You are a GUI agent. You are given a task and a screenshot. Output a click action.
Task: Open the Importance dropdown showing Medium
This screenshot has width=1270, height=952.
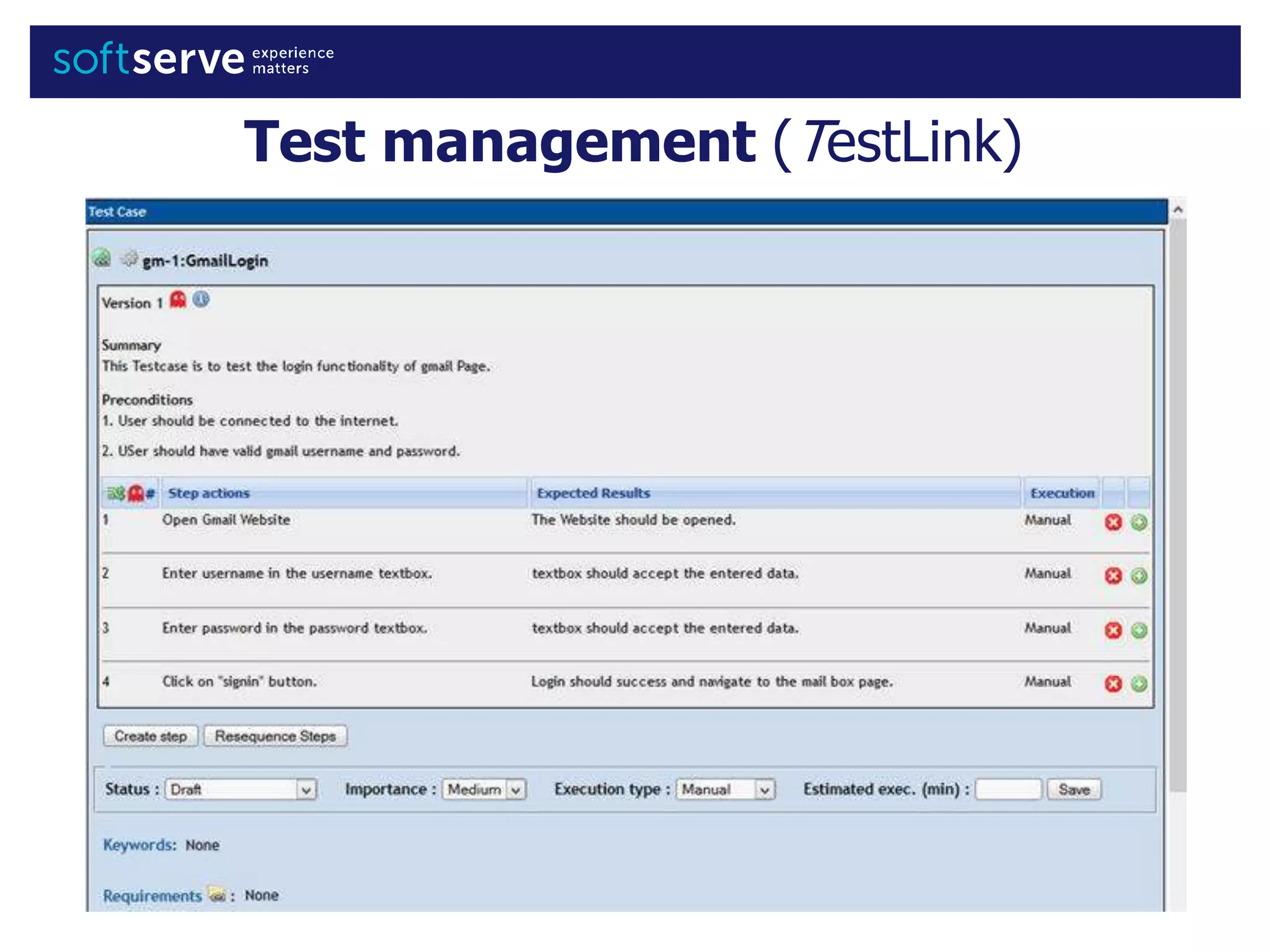[484, 790]
